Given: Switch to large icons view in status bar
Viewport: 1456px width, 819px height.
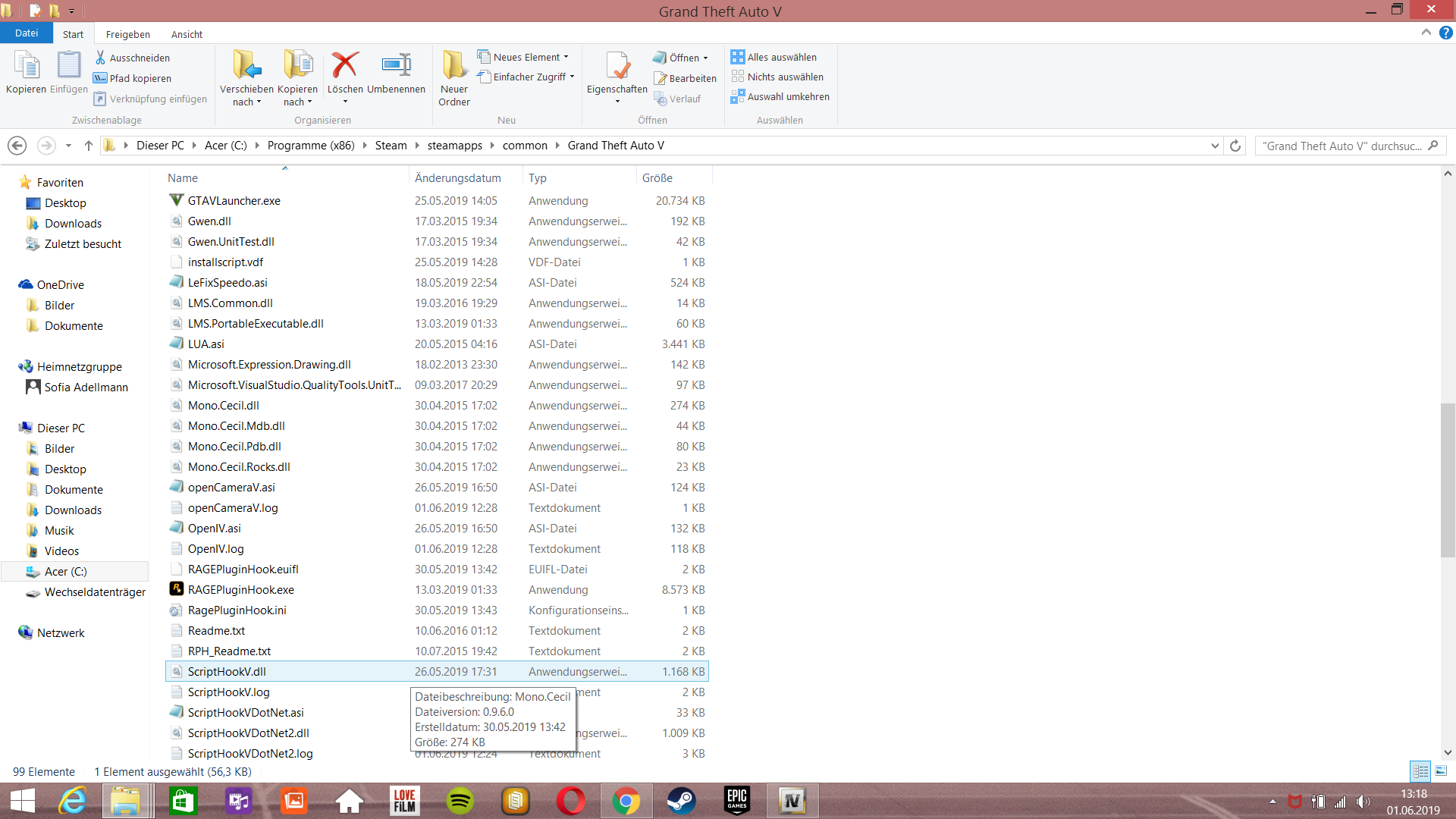Looking at the screenshot, I should point(1441,771).
